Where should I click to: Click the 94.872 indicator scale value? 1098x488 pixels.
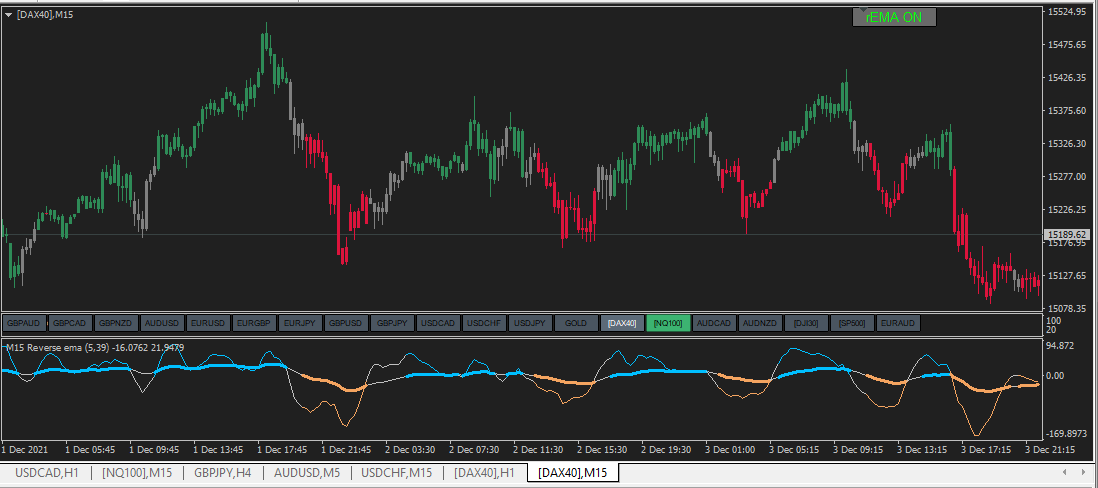[1060, 346]
